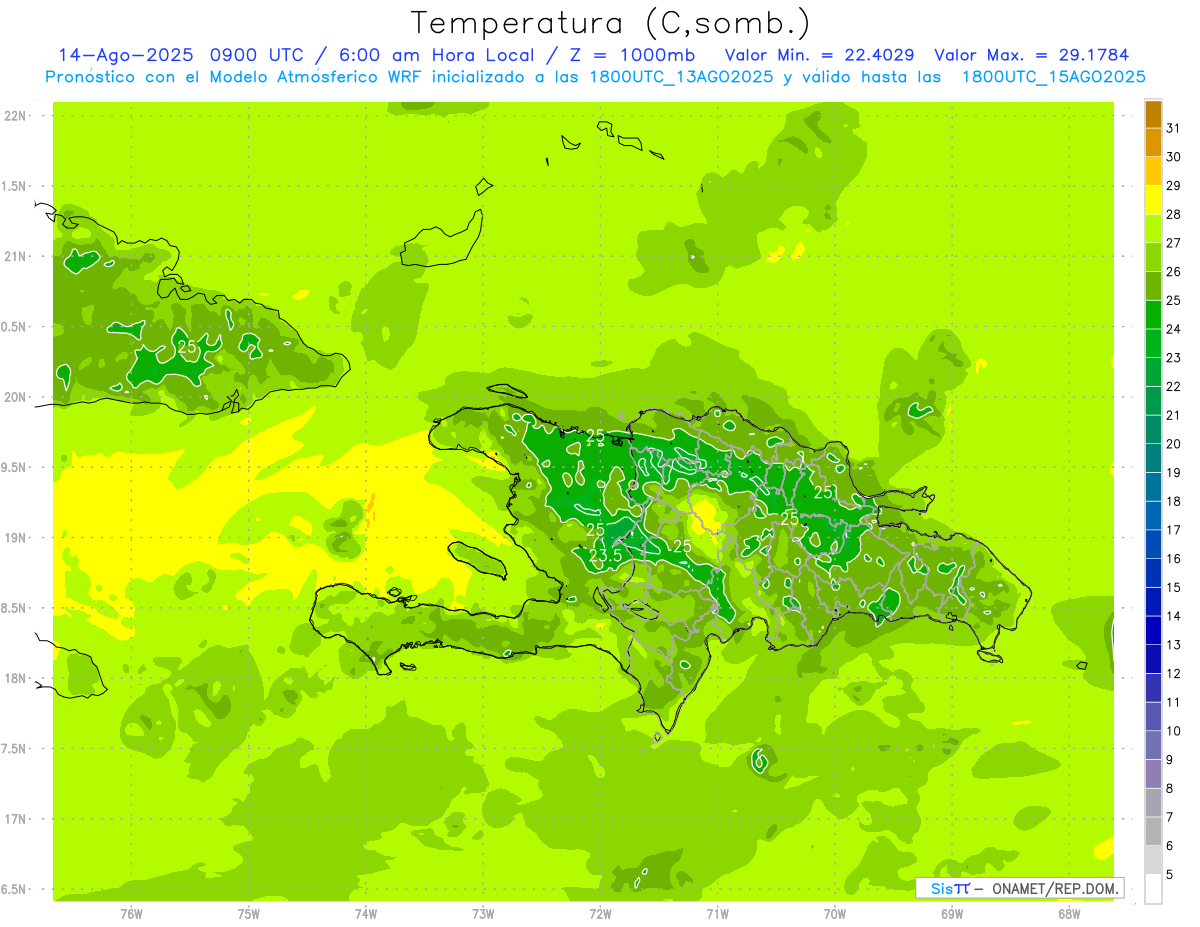Click the longitude label "70W"
Viewport: 1200px width, 927px height.
835,913
